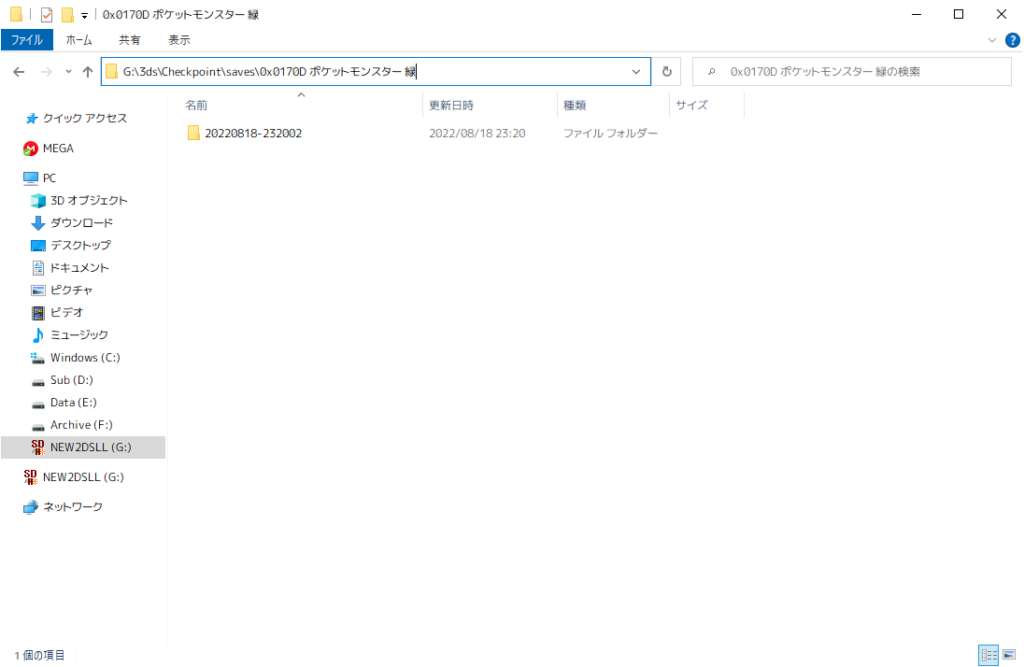Click the PC computer icon

point(30,178)
